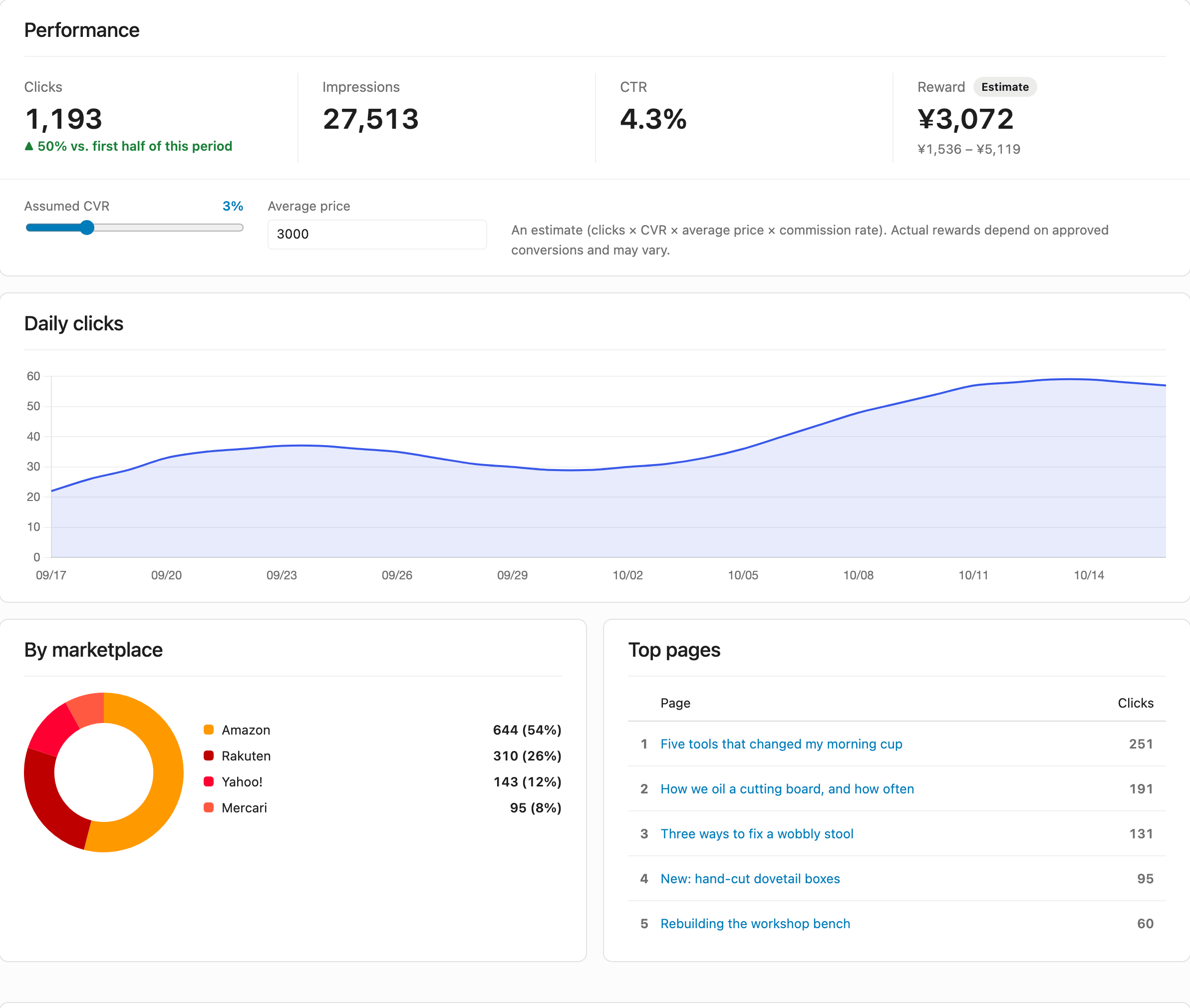The height and width of the screenshot is (1008, 1190).
Task: Click the 09/23 date on the chart axis
Action: point(282,575)
